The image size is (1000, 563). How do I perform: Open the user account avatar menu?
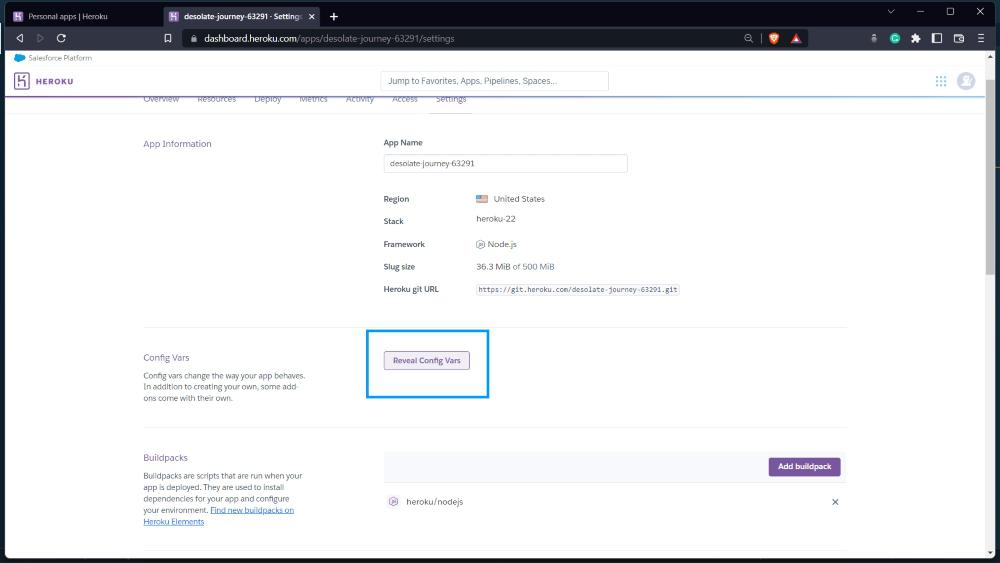click(x=966, y=81)
